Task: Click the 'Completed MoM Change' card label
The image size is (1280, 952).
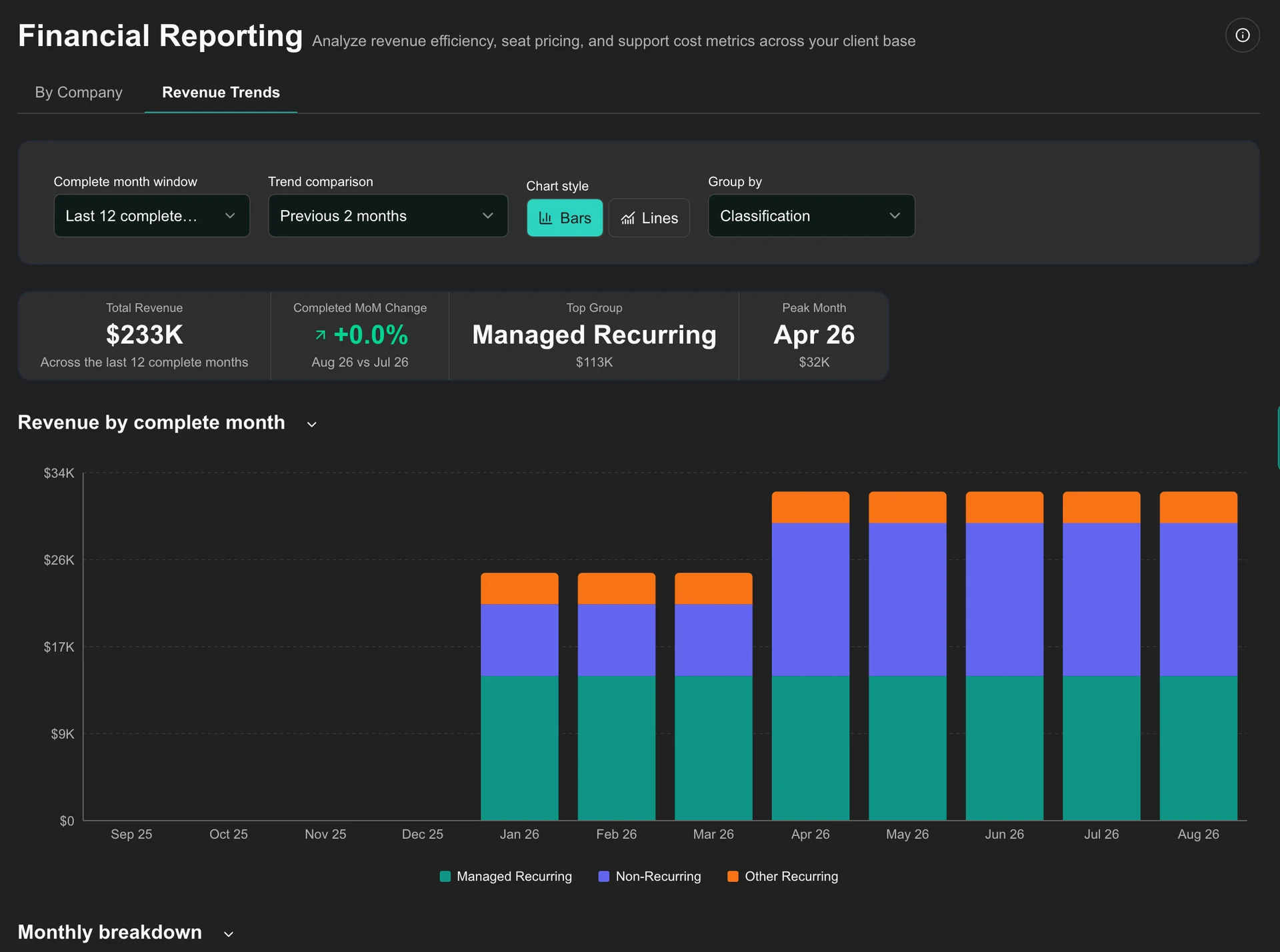Action: (360, 308)
